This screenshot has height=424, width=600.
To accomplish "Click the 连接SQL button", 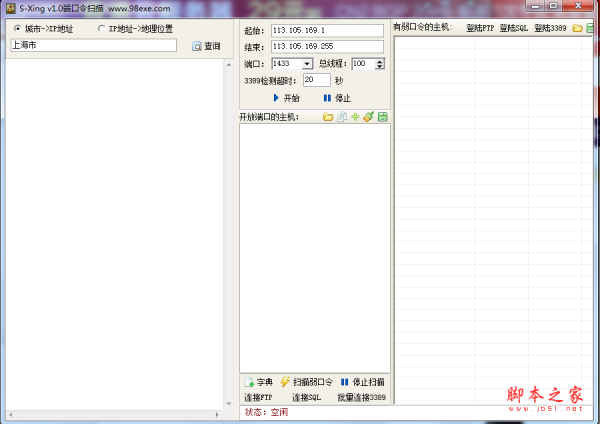I will point(307,398).
